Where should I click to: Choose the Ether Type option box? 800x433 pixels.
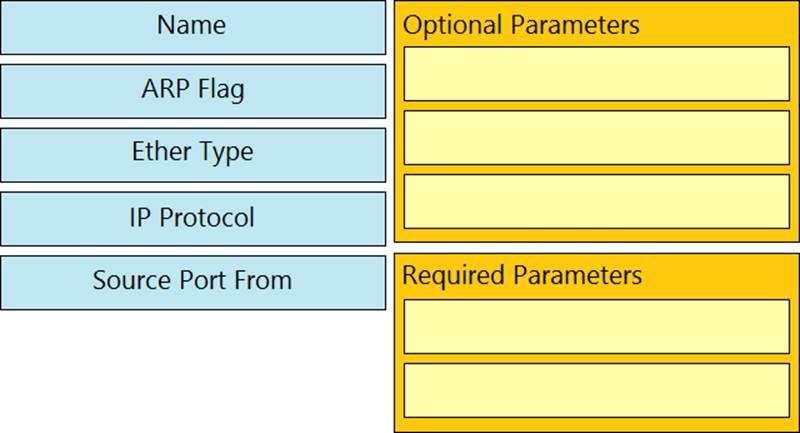pos(193,153)
